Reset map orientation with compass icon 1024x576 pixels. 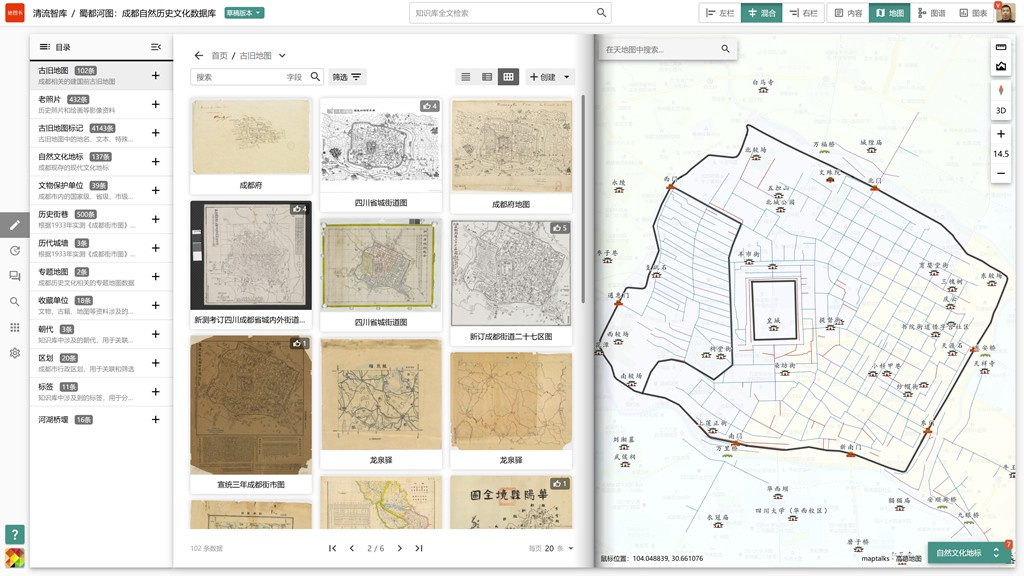[1001, 91]
